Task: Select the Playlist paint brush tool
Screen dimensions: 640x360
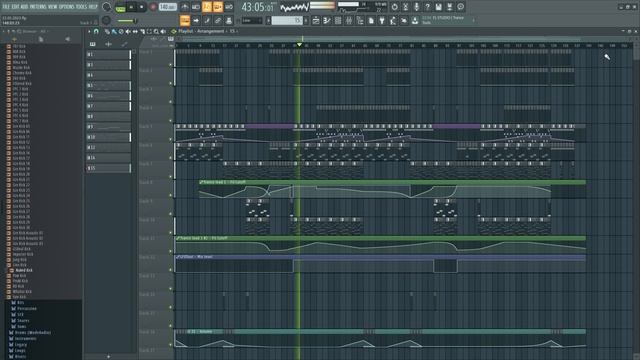Action: coord(114,31)
